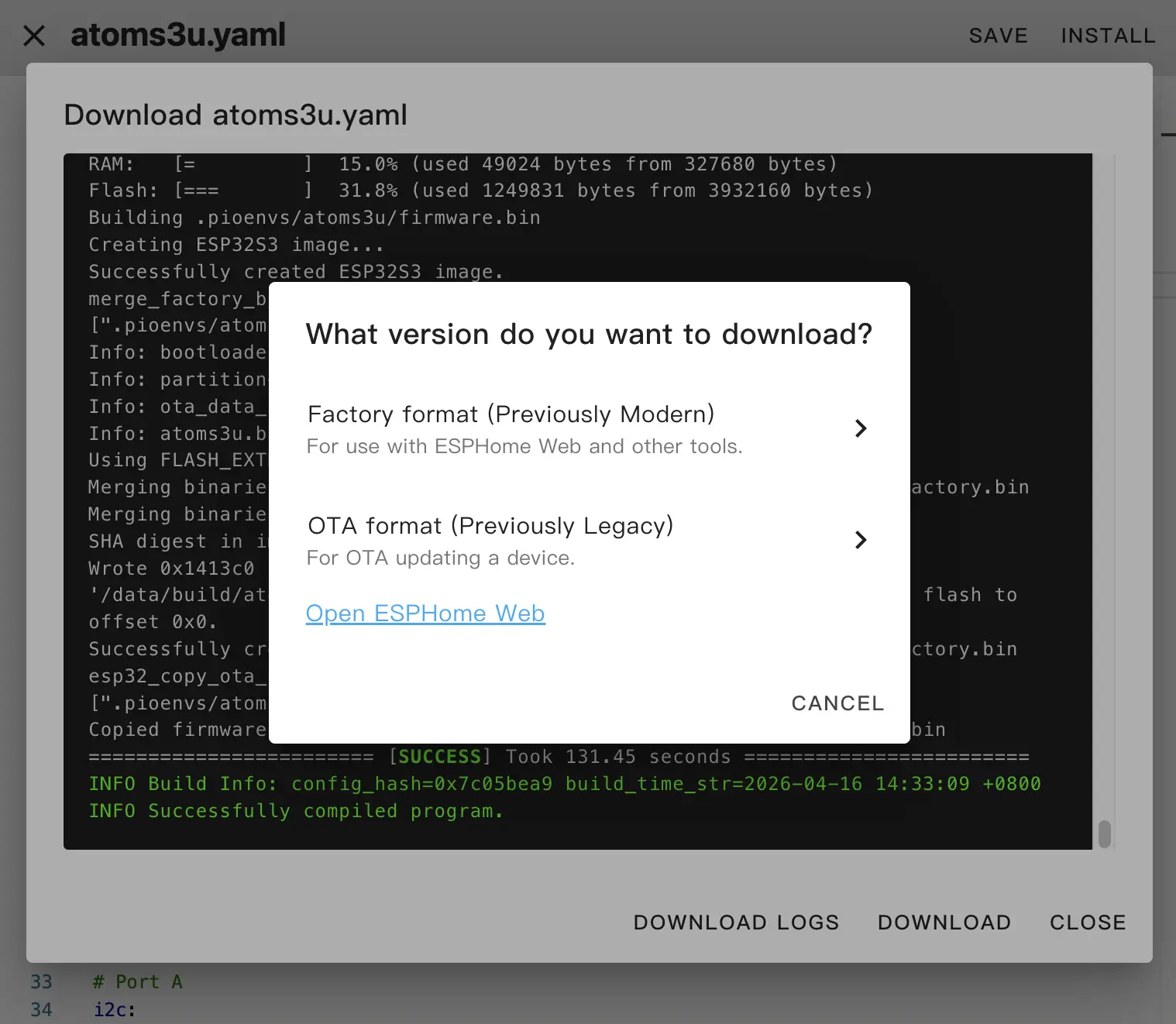Click the green SUCCESS text in the log
This screenshot has width=1176, height=1024.
[439, 757]
